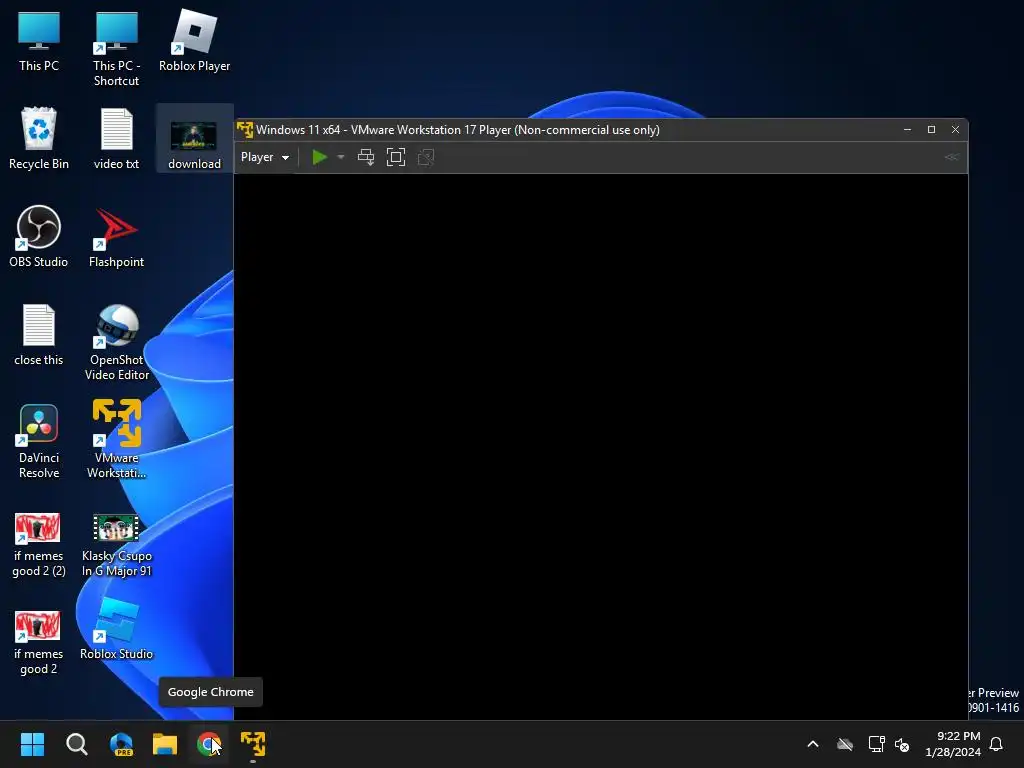Select DaVinci Resolve desktop shortcut
The height and width of the screenshot is (768, 1024).
tap(39, 440)
